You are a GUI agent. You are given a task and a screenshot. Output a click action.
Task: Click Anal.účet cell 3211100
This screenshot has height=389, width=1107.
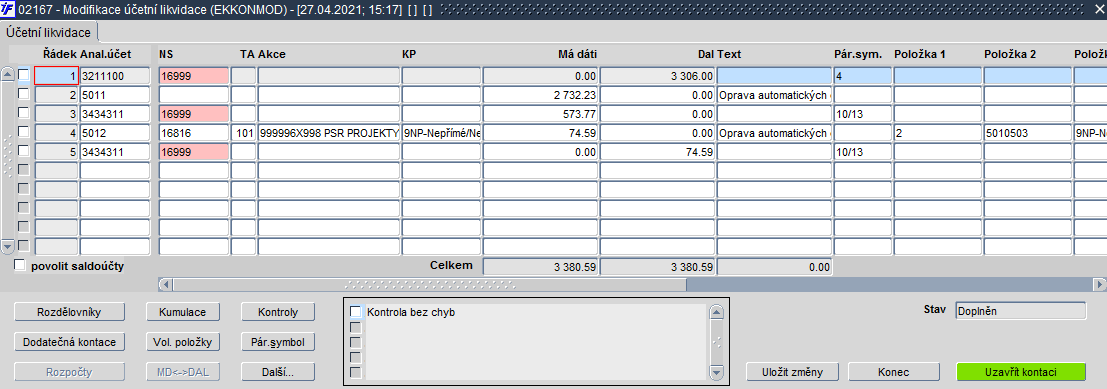115,76
